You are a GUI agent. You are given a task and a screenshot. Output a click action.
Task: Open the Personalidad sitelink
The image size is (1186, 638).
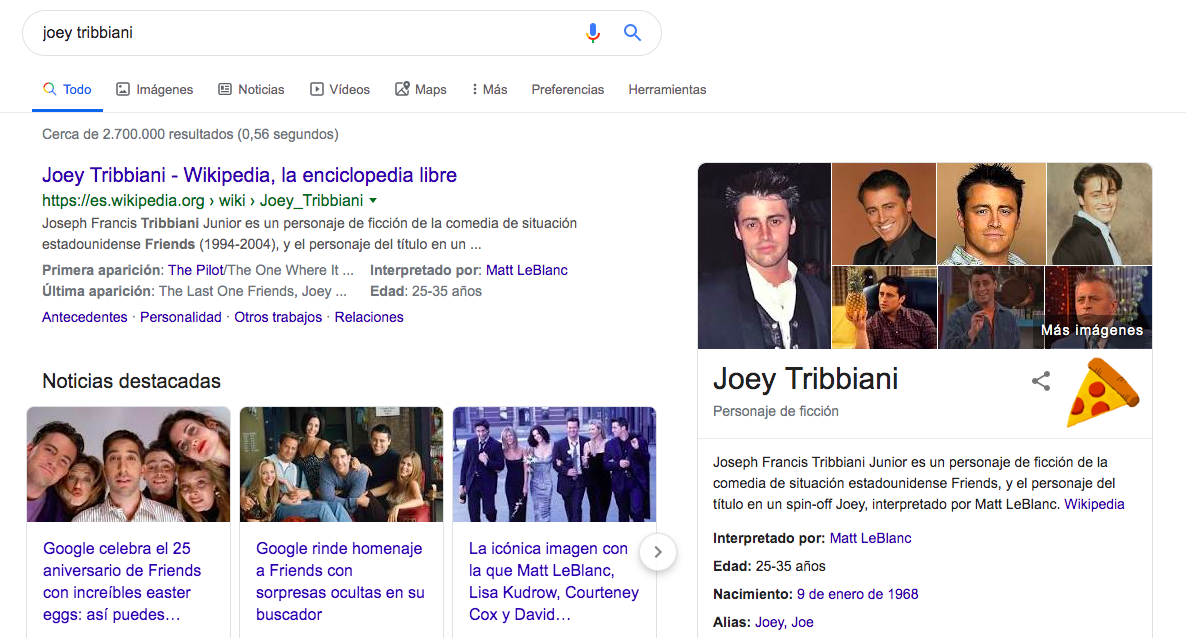tap(181, 317)
